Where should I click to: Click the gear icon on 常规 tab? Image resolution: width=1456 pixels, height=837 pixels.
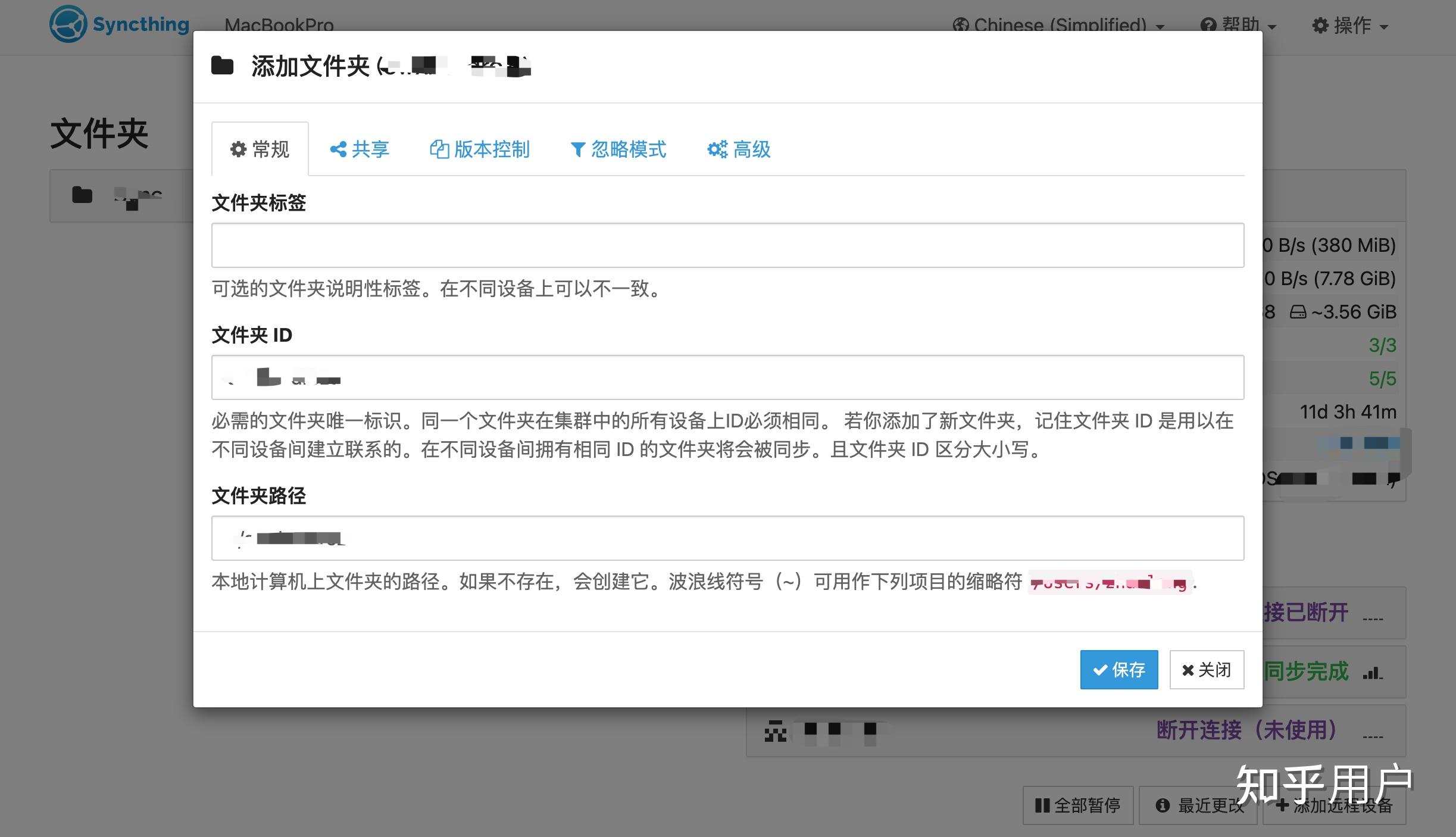coord(238,149)
